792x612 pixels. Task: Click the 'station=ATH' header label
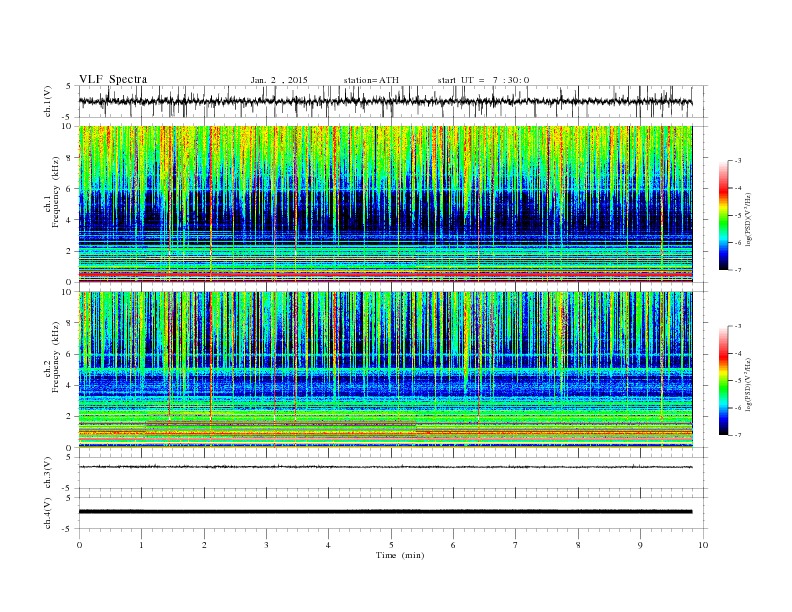[x=371, y=80]
